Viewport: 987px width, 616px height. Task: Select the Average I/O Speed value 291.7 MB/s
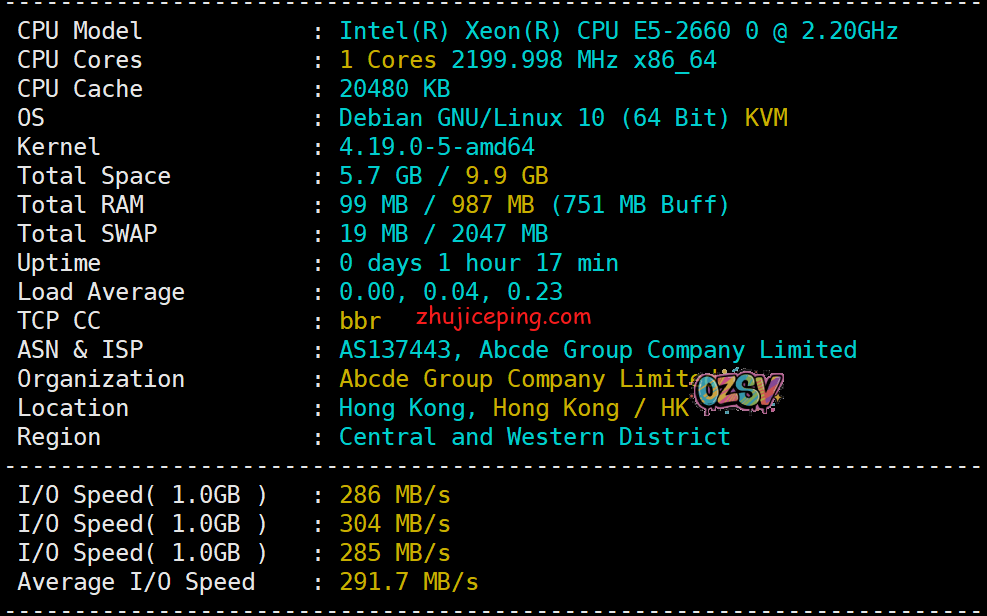click(x=409, y=581)
